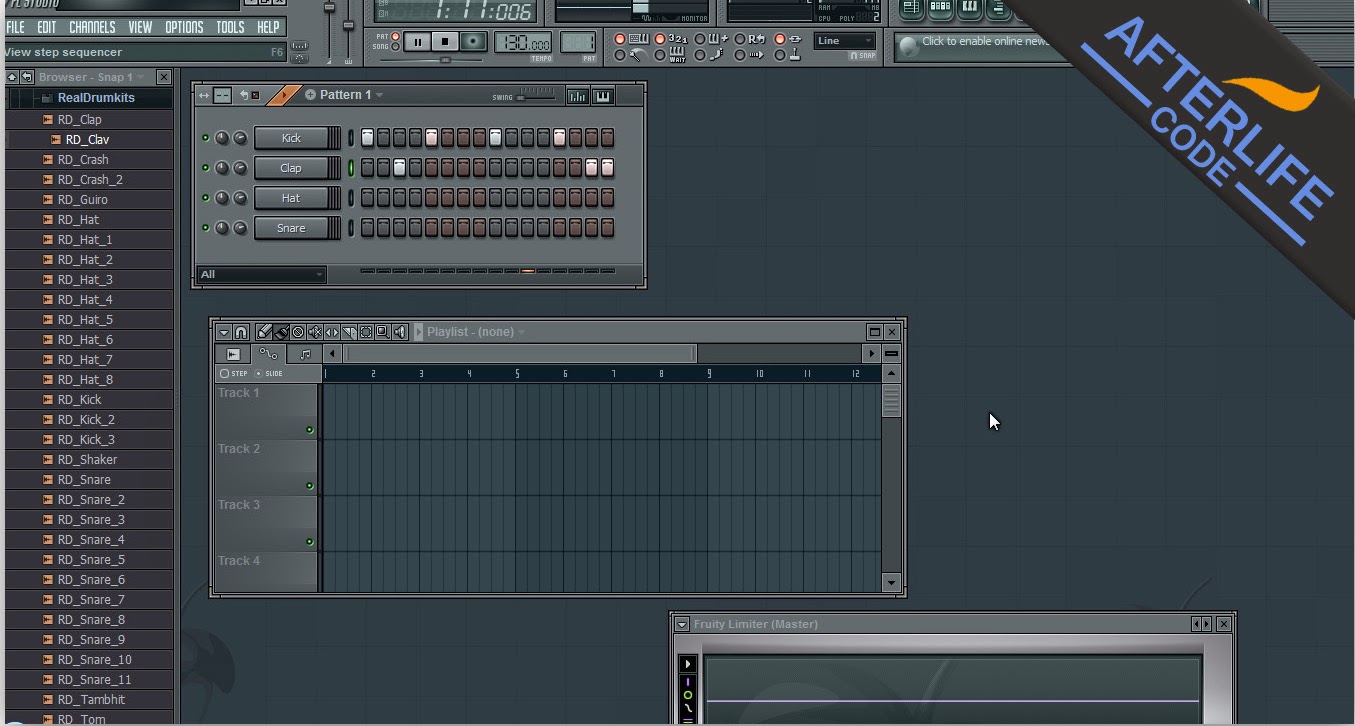Screen dimensions: 1355x726
Task: Select the Slice tool in Playlist
Action: [349, 332]
